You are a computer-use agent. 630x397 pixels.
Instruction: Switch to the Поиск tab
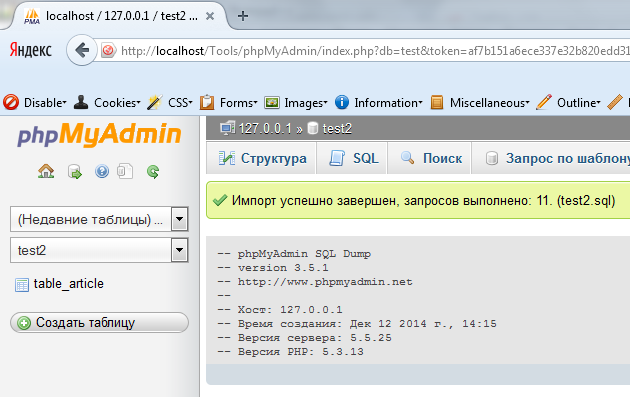430,158
